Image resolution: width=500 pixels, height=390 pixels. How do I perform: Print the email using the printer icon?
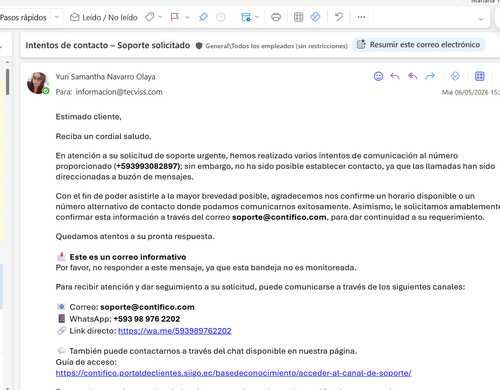pos(276,17)
